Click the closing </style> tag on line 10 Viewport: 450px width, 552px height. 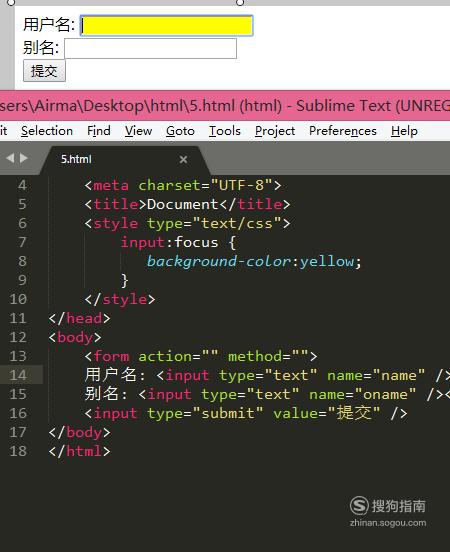[120, 299]
